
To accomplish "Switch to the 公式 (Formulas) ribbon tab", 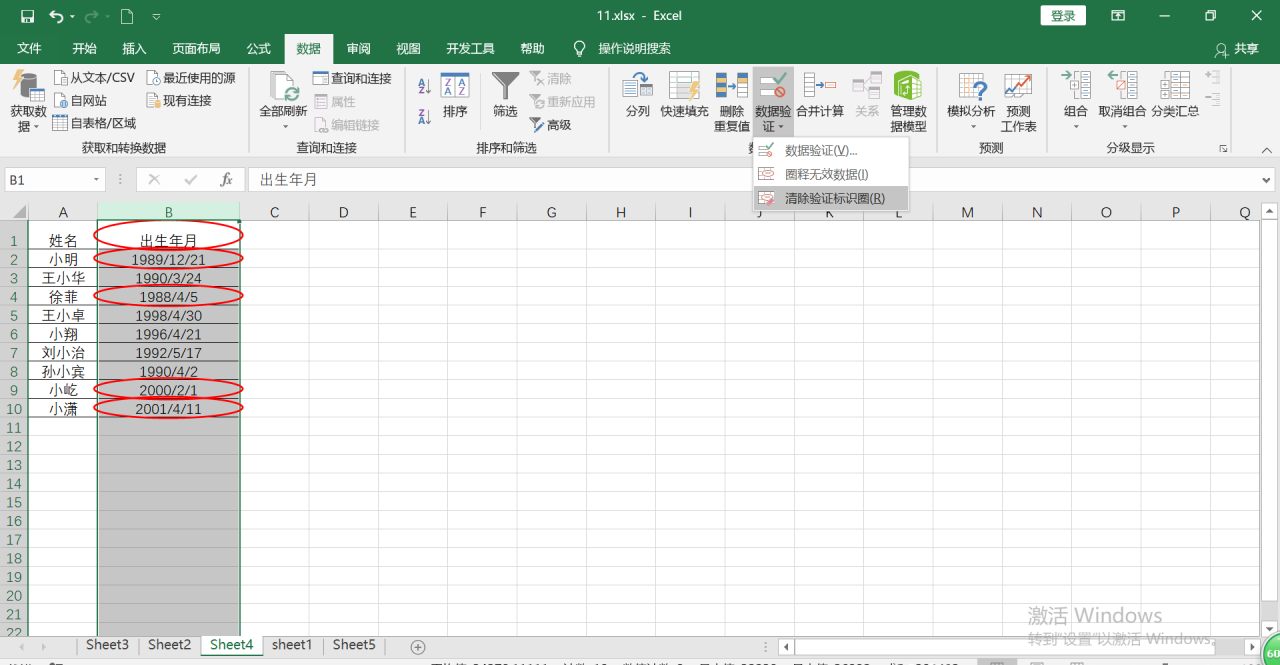I will coord(259,49).
